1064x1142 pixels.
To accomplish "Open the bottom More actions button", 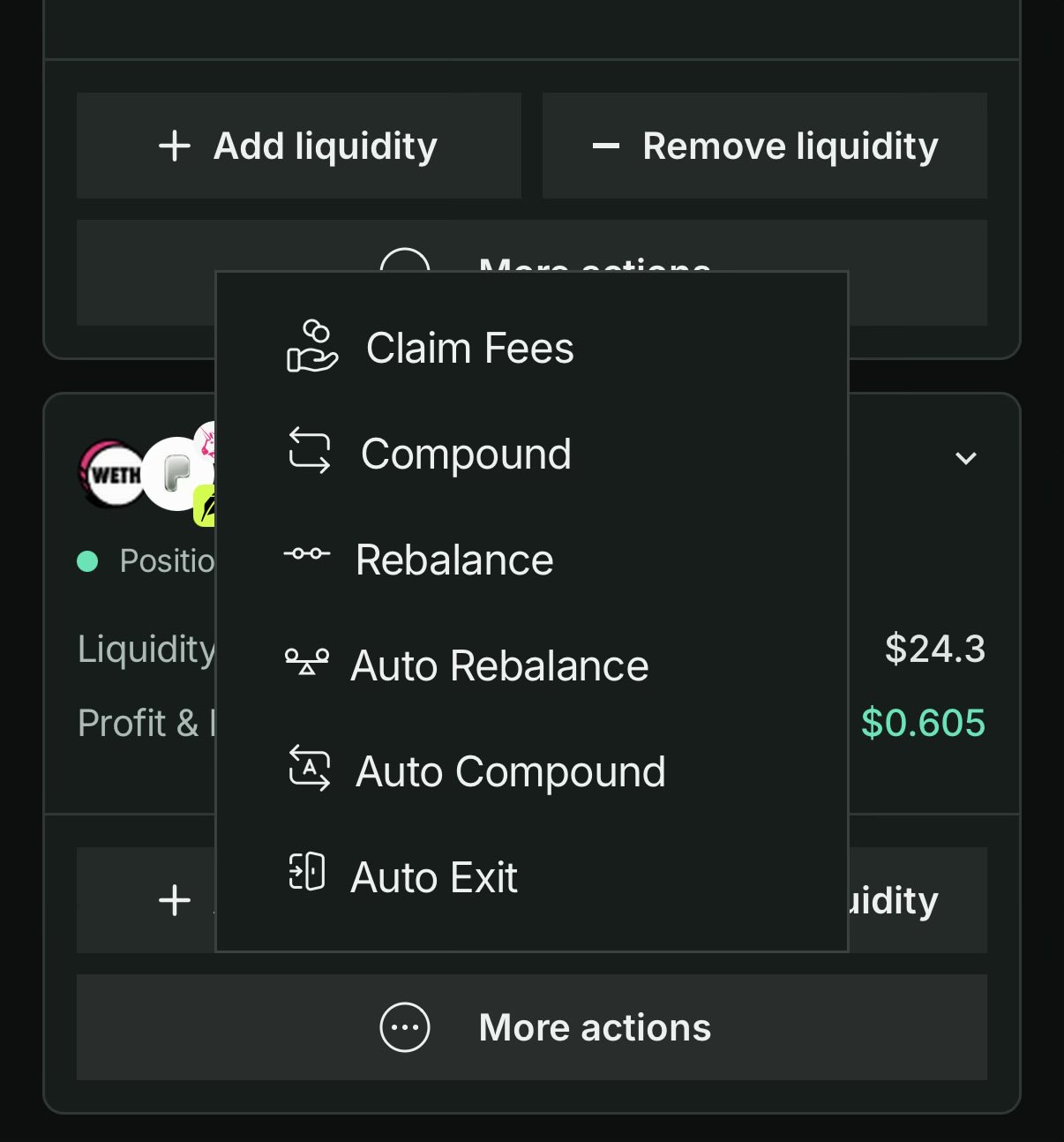I will 532,1027.
